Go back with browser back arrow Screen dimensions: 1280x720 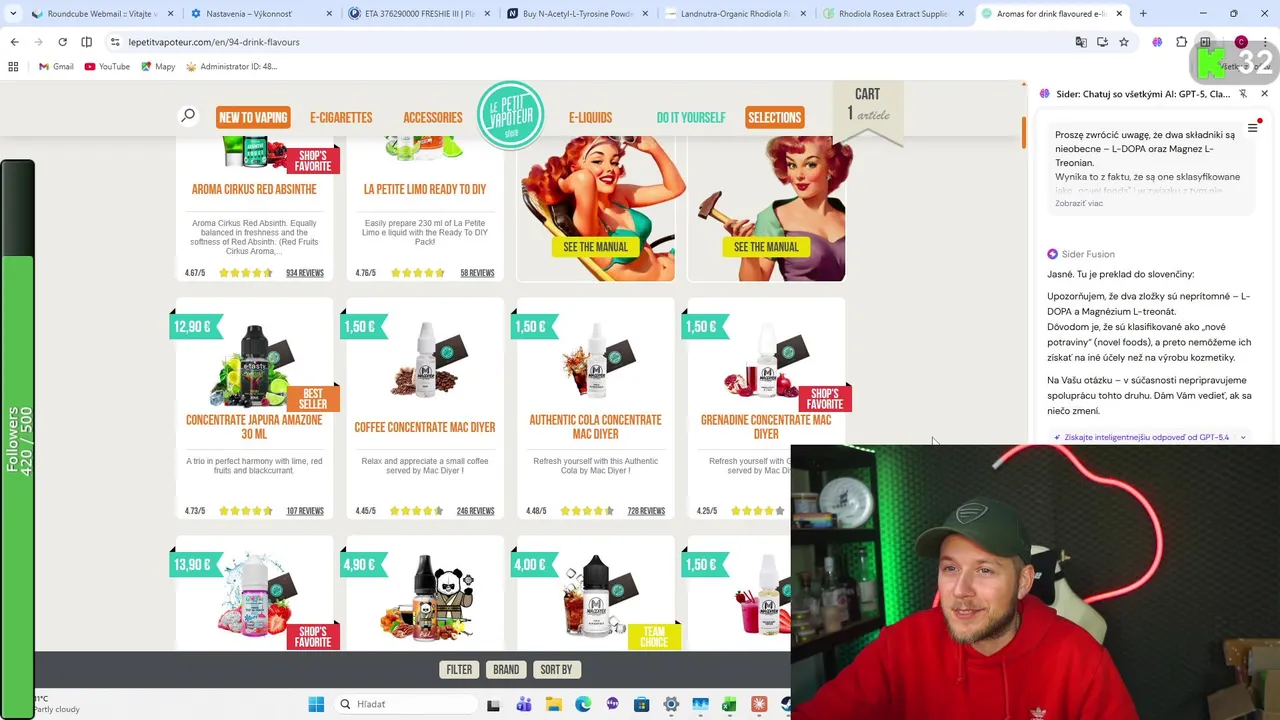point(14,42)
